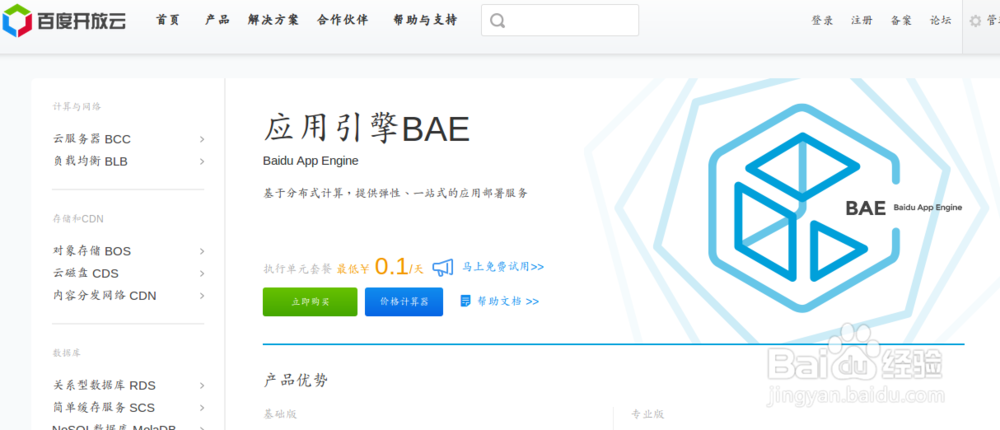Click the 执行单元套餐 label
Viewport: 1000px width, 430px height.
tap(298, 269)
